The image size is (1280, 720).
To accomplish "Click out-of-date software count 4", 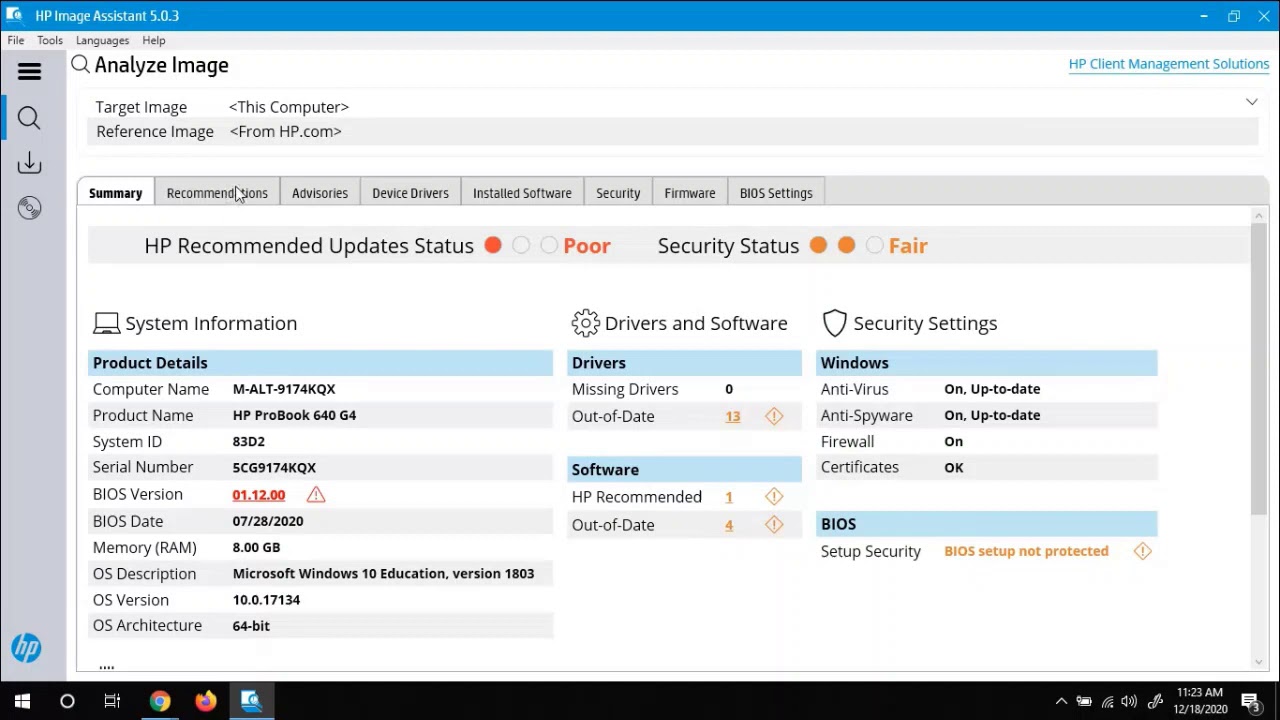I will 729,525.
